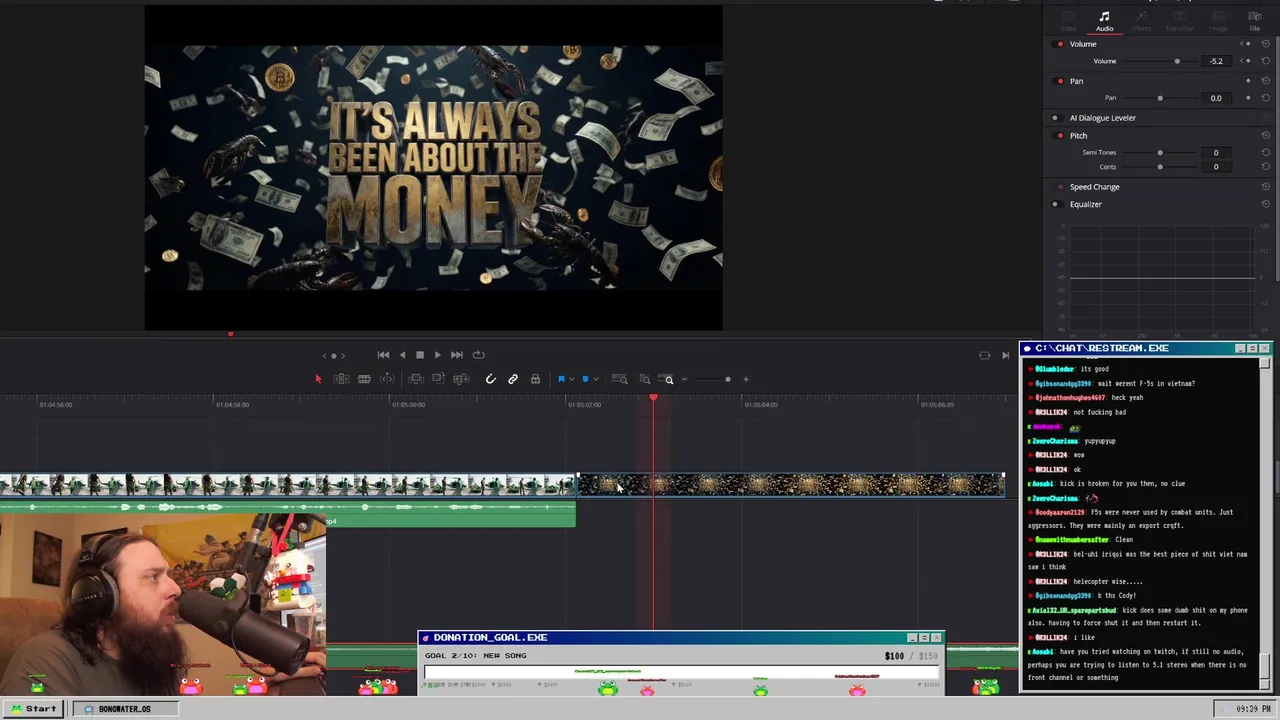Viewport: 1280px width, 720px height.
Task: Open the marker color dropdown arrow
Action: [x=596, y=379]
